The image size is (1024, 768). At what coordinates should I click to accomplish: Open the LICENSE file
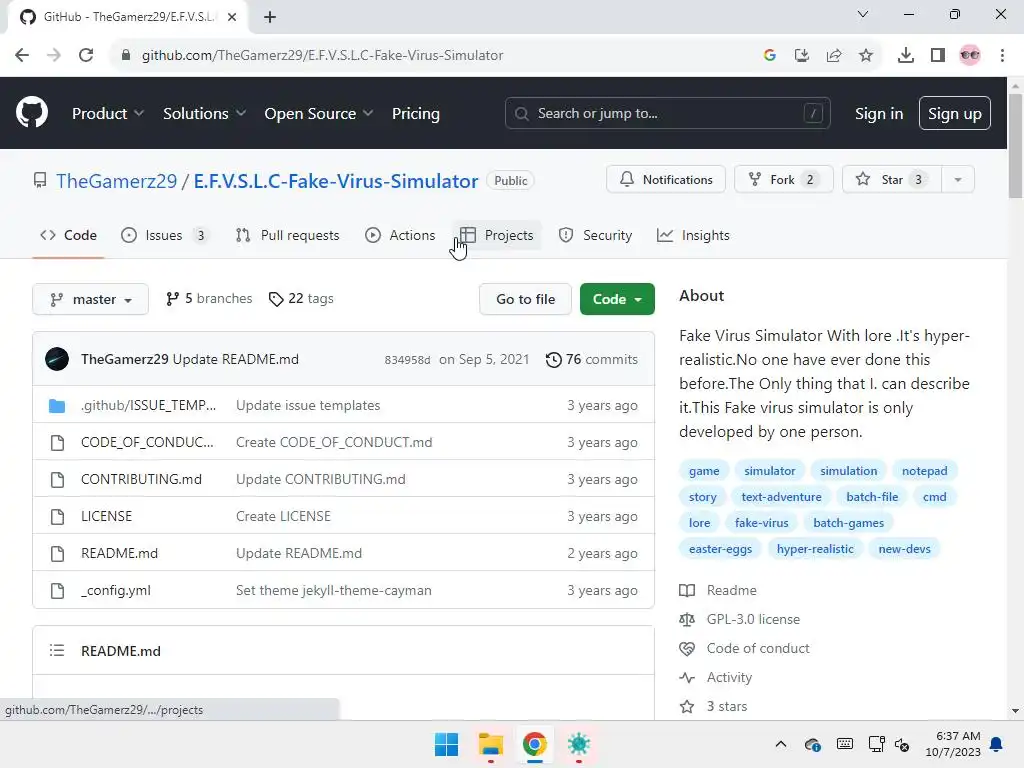point(106,516)
